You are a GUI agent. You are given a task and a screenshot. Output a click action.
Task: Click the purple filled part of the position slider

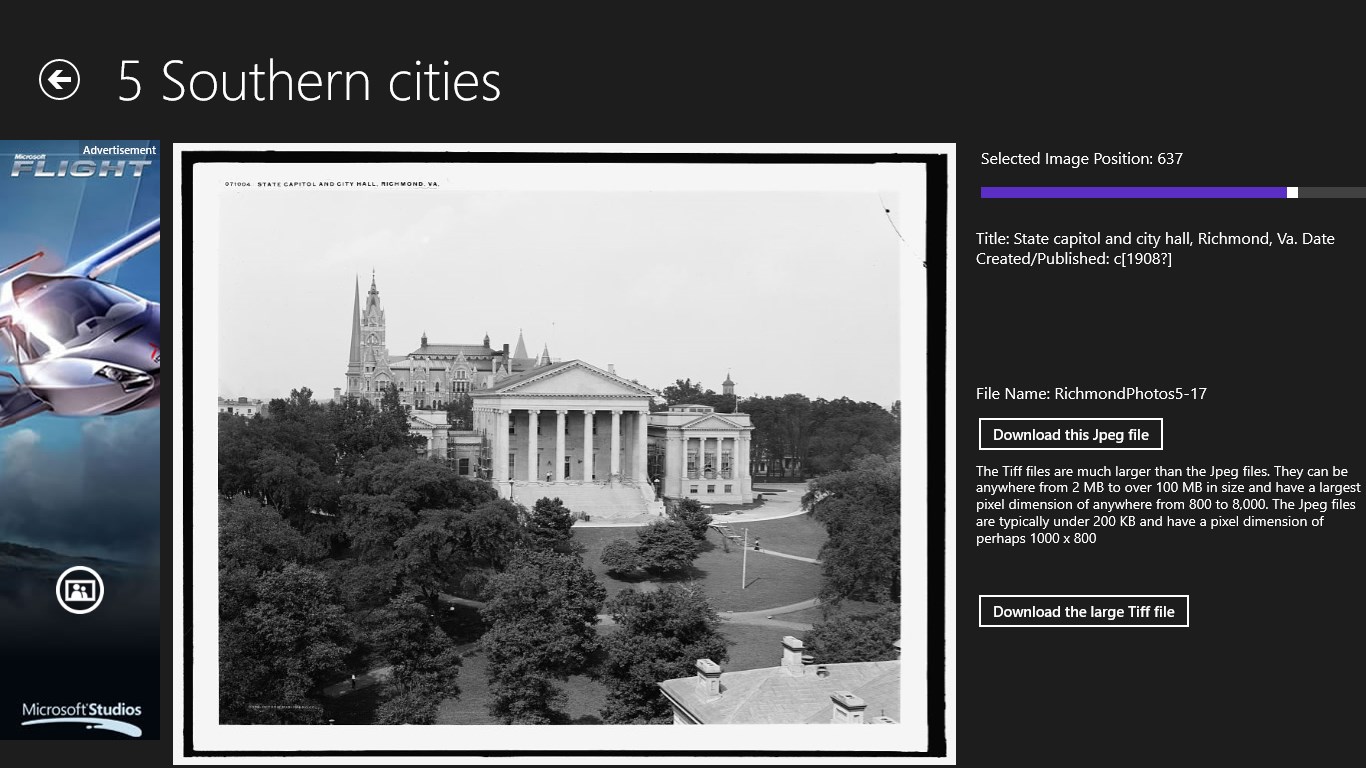point(1134,192)
